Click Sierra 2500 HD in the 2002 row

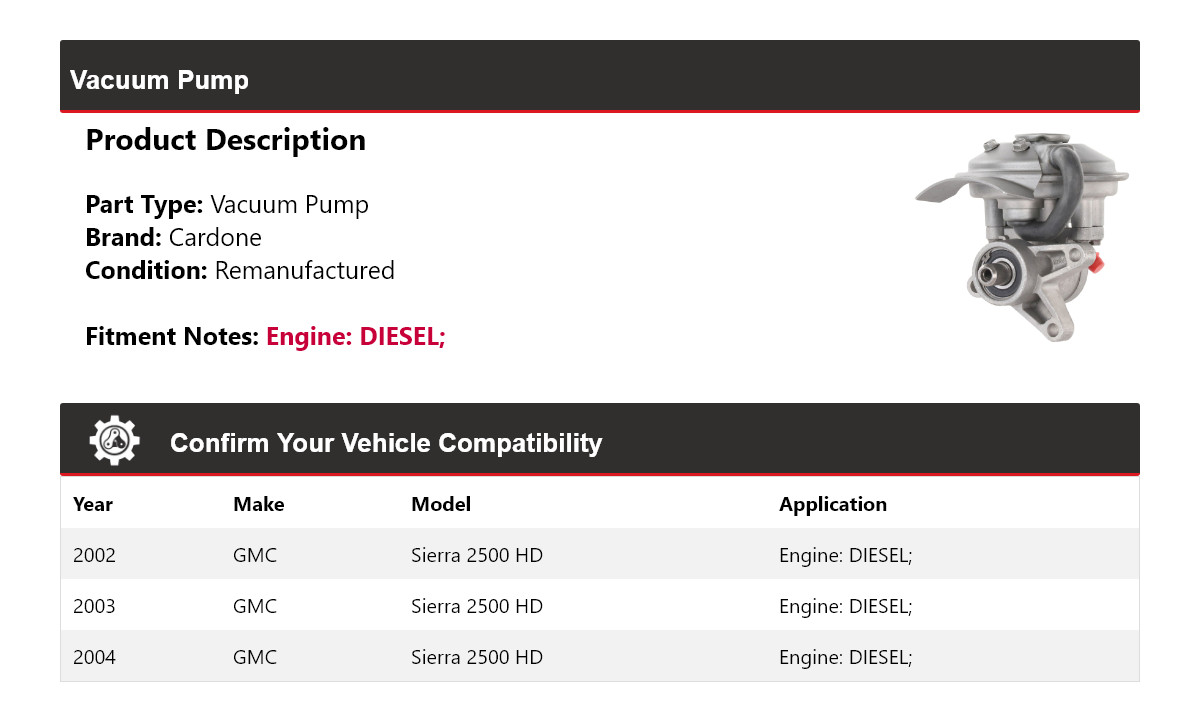click(x=476, y=555)
